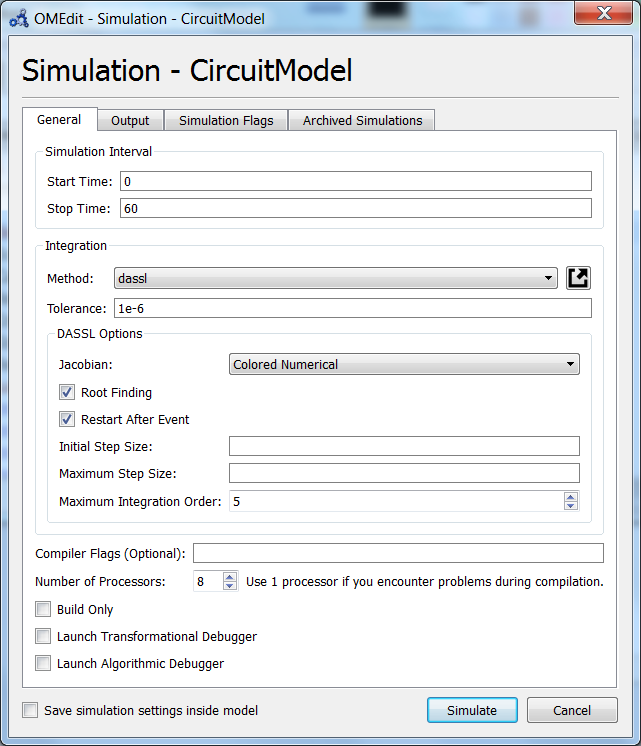Switch to the Output tab
Image resolution: width=641 pixels, height=746 pixels.
[x=130, y=121]
